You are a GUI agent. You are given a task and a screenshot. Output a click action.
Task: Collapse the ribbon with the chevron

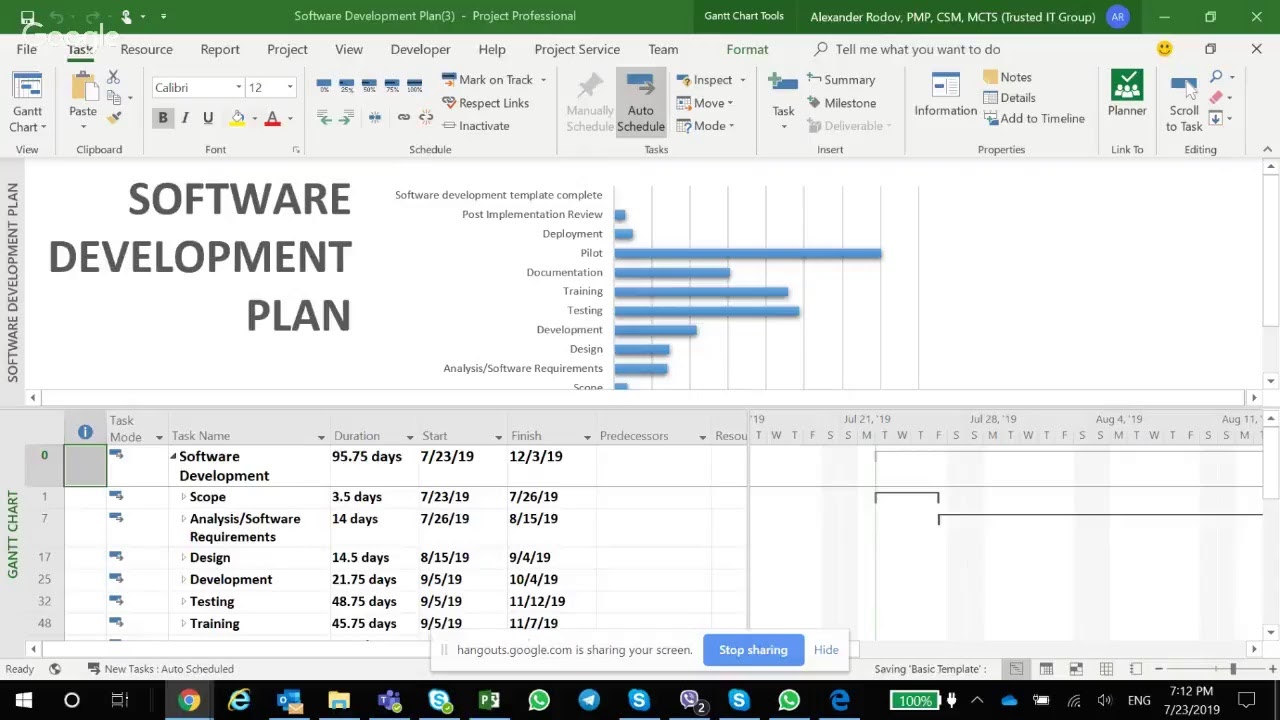pyautogui.click(x=1267, y=150)
